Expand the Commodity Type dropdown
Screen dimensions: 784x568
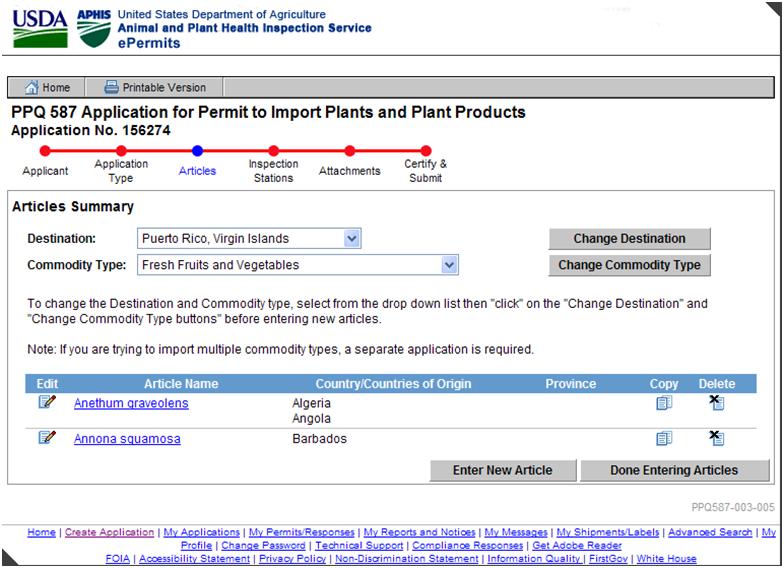[449, 265]
